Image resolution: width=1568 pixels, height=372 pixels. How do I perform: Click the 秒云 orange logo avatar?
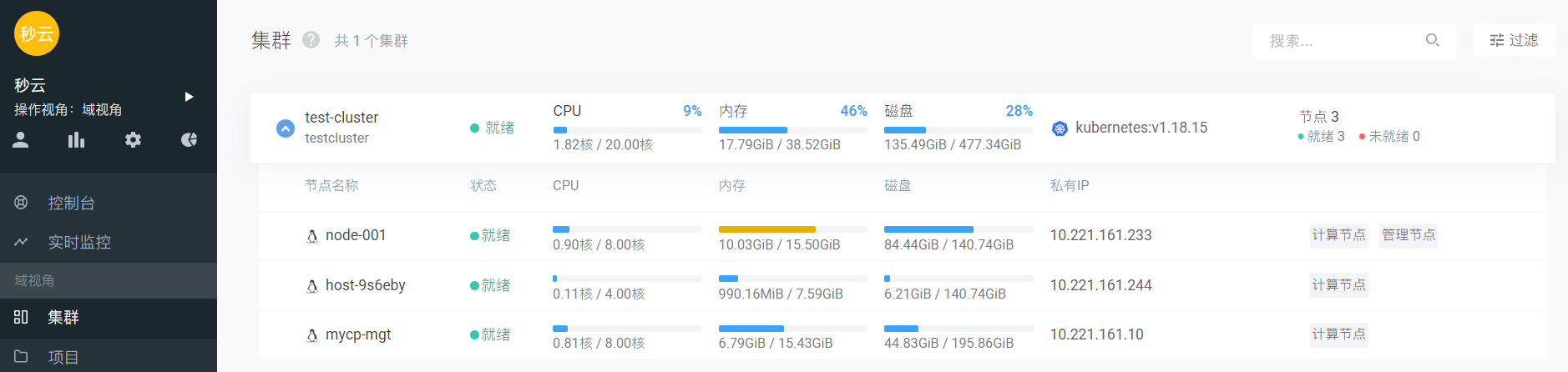tap(37, 33)
